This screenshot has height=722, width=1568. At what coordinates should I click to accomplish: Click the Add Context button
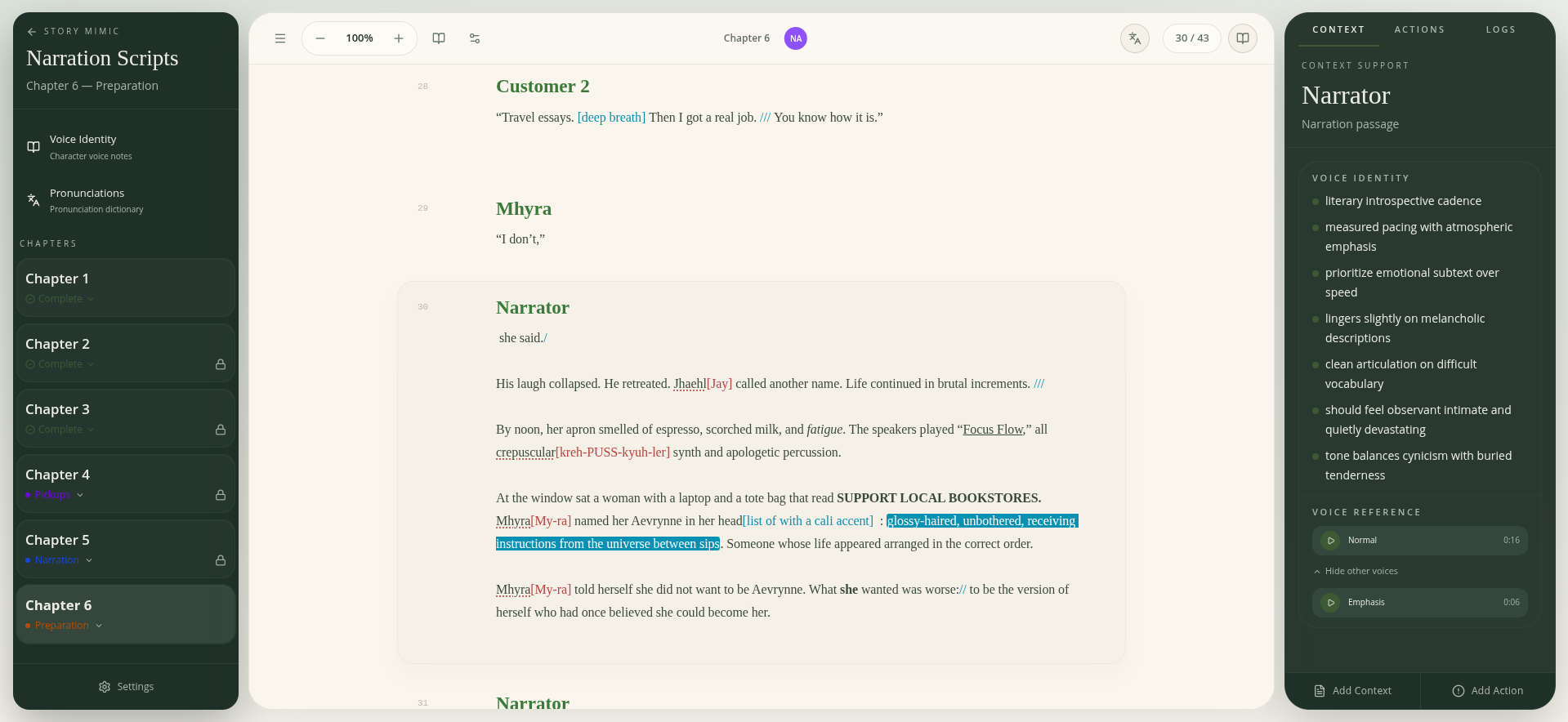click(1352, 691)
